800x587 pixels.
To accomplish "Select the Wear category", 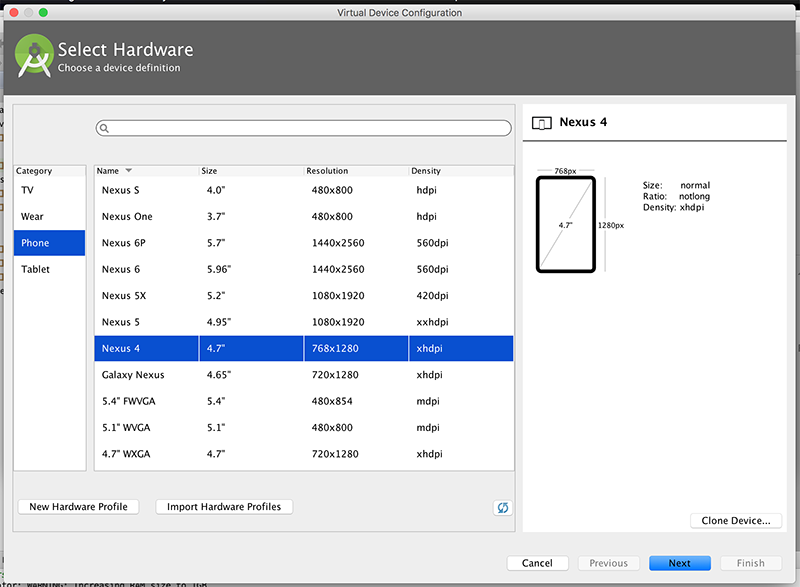I will coord(49,216).
